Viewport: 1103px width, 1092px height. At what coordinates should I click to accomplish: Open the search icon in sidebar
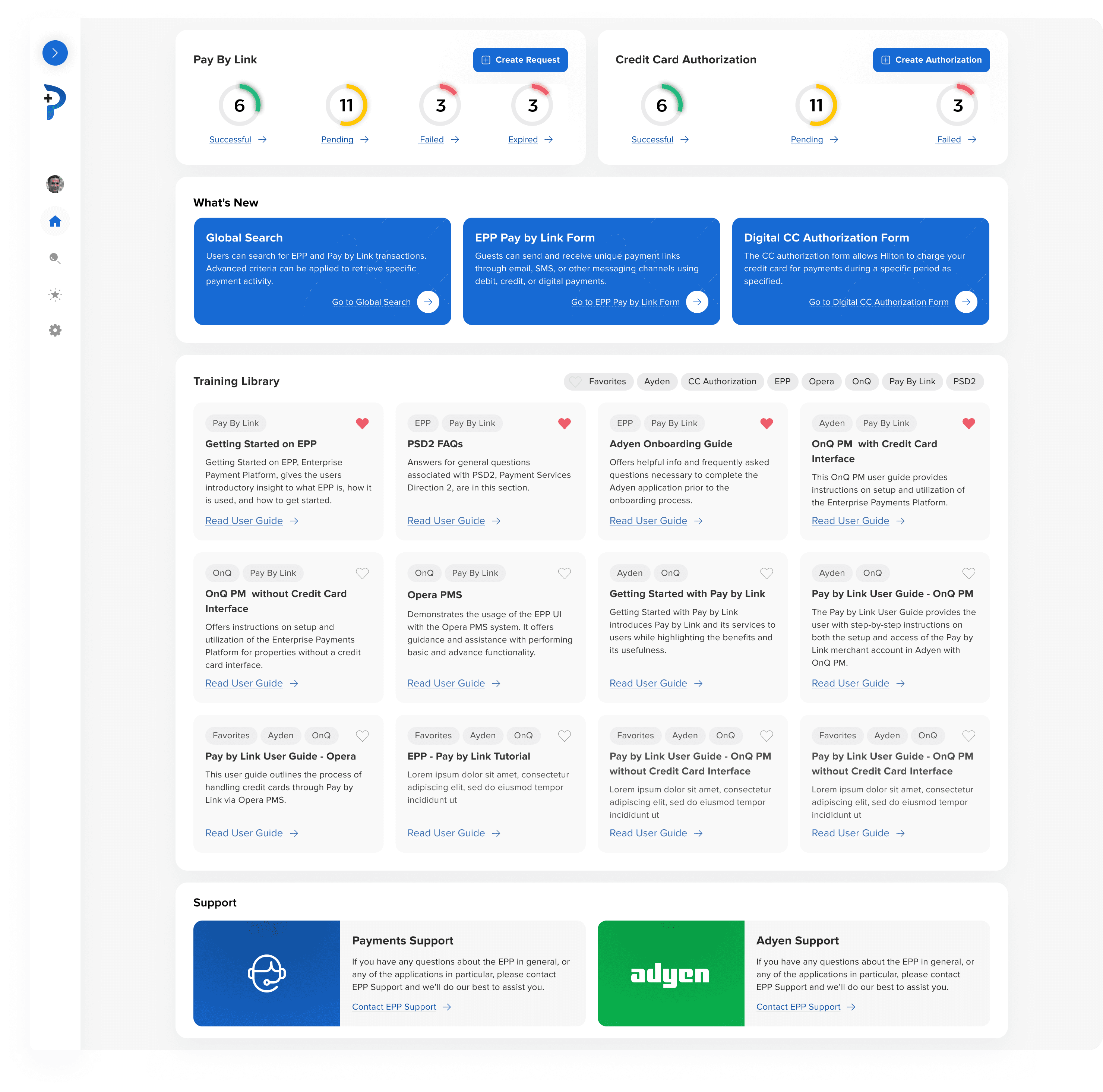tap(55, 259)
